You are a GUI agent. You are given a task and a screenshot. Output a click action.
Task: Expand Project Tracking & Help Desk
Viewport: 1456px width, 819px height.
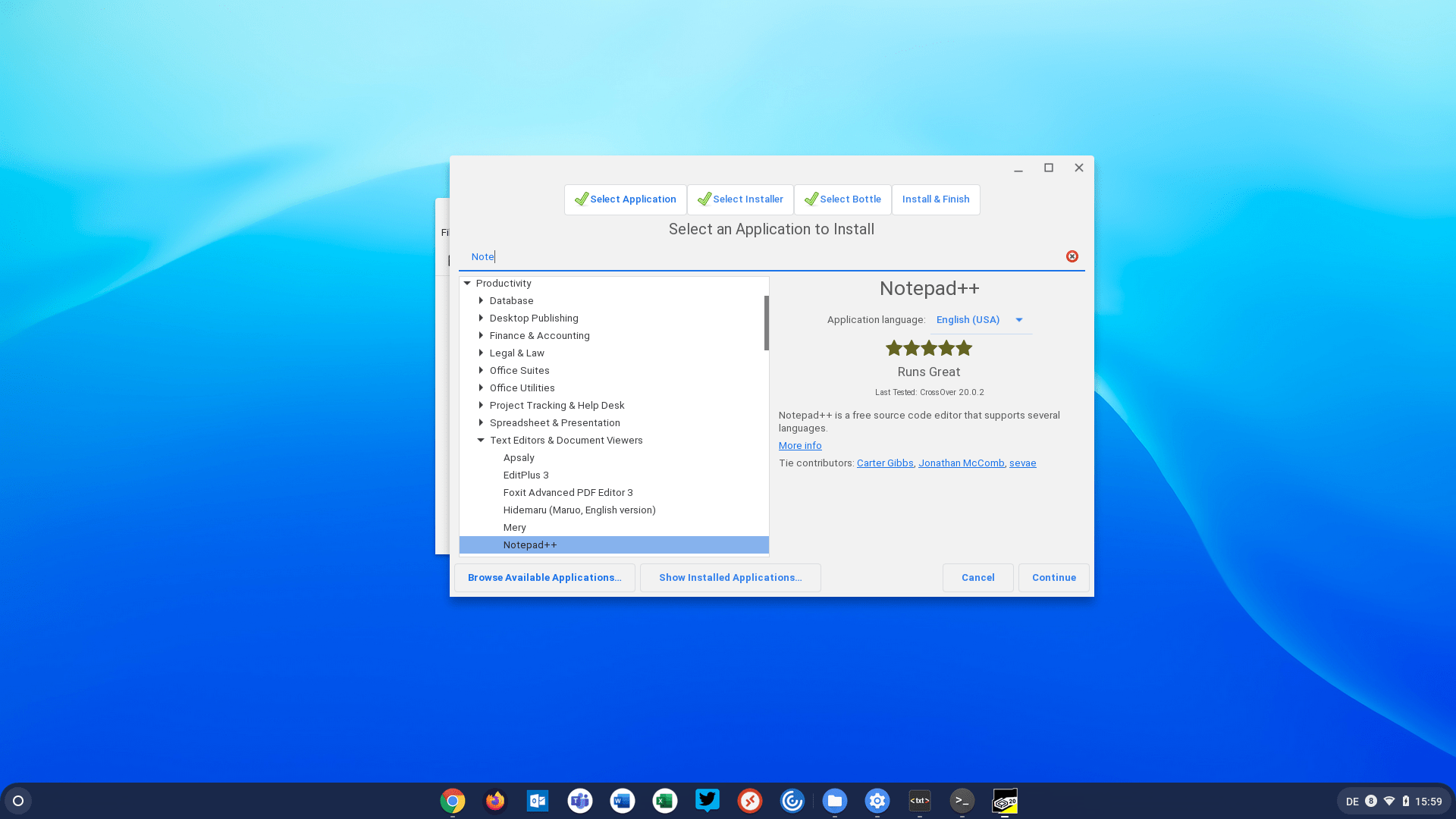coord(481,405)
